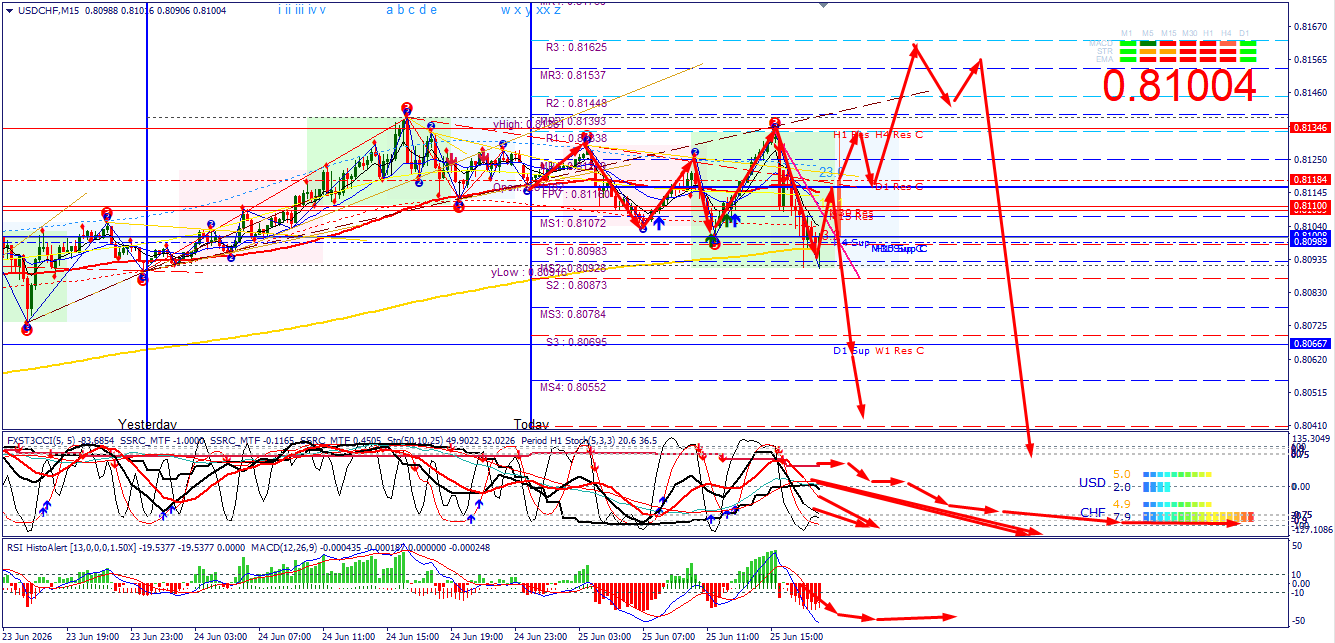Click the MACD H4 trend cell
This screenshot has width=1335, height=643.
[1228, 43]
